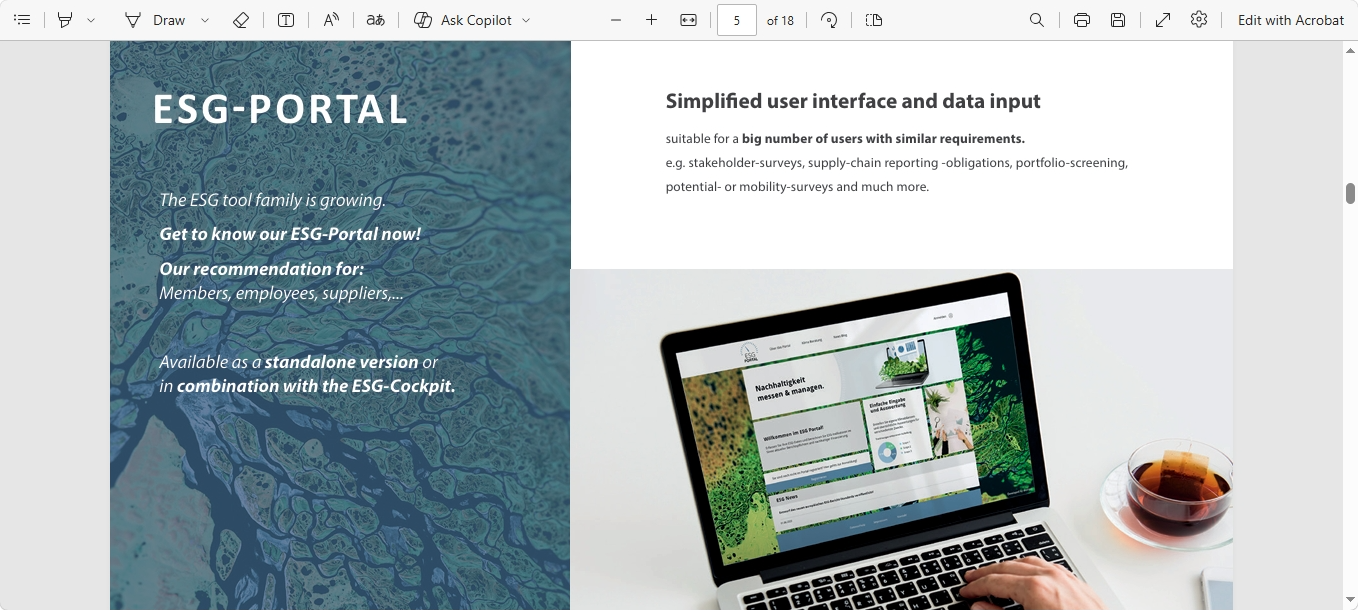This screenshot has width=1358, height=610.
Task: Start Read aloud
Action: click(x=331, y=20)
